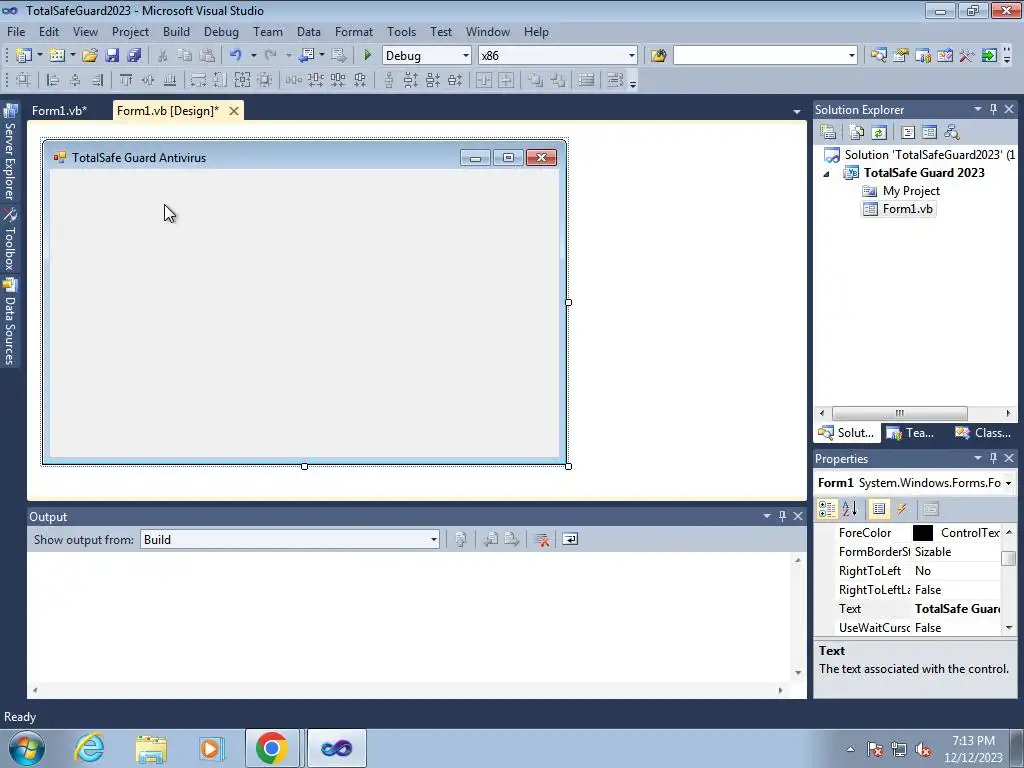Switch to the Team Explorer bottom tab

point(911,432)
